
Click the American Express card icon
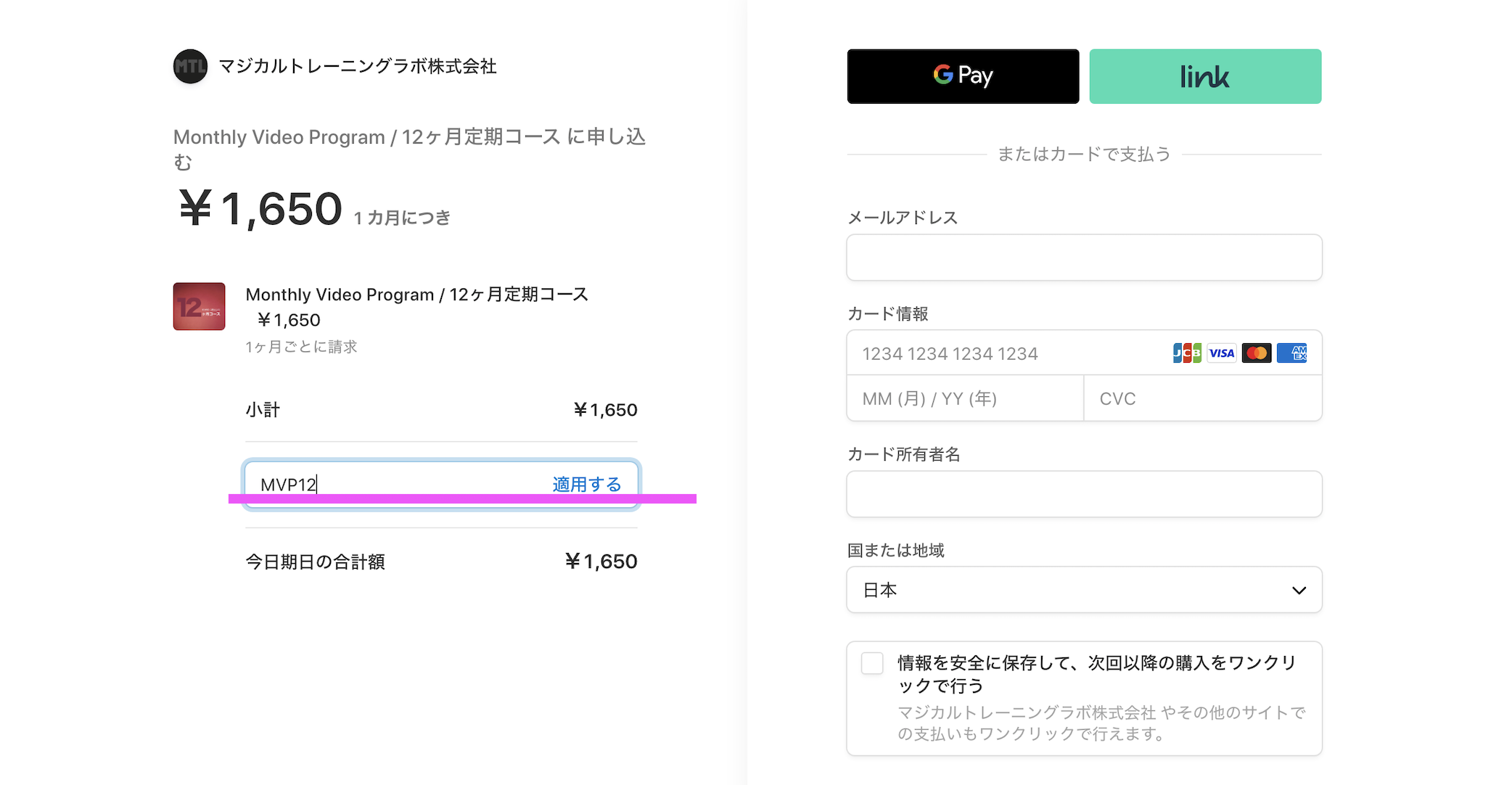(1291, 353)
